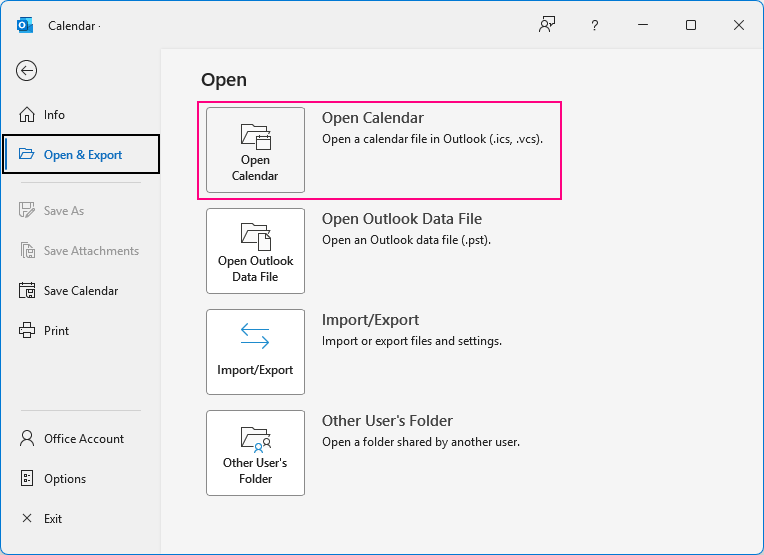764x555 pixels.
Task: Click the 'Open Calendar' heading text
Action: tap(373, 118)
